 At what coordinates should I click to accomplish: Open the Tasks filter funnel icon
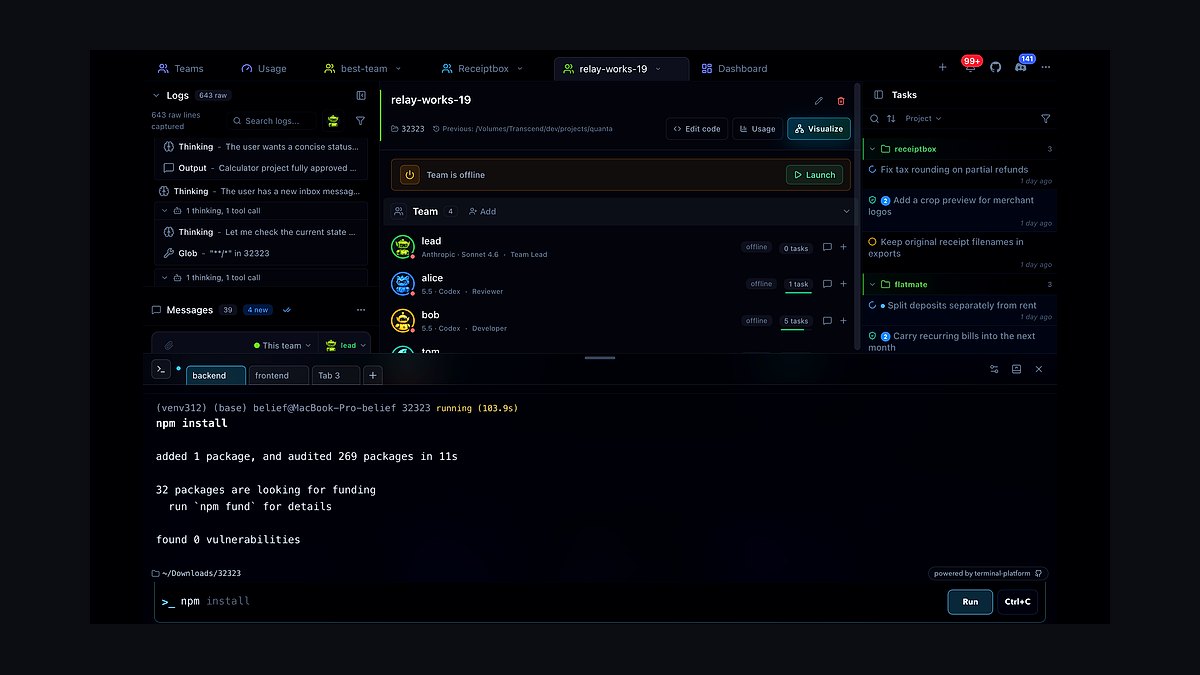pos(1046,119)
